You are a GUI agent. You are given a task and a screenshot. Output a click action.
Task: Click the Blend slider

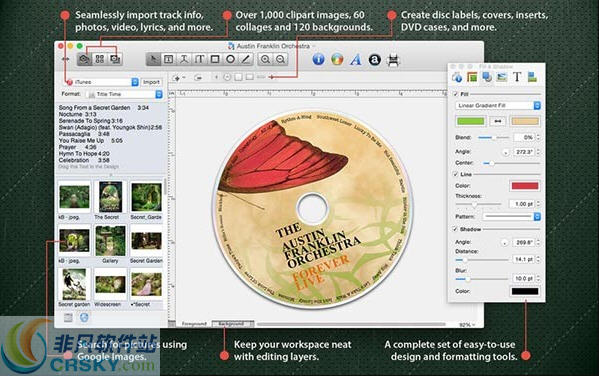494,137
